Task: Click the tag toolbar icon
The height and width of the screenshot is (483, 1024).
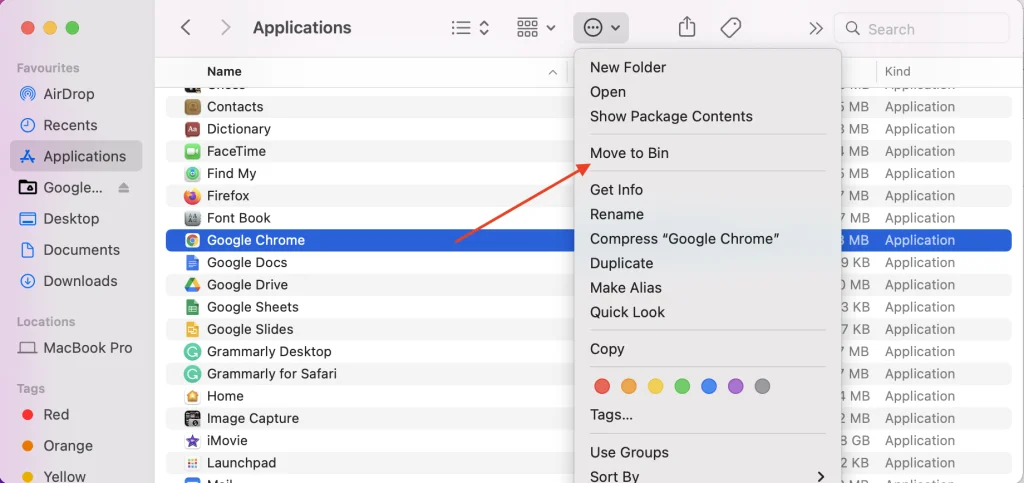Action: [731, 28]
